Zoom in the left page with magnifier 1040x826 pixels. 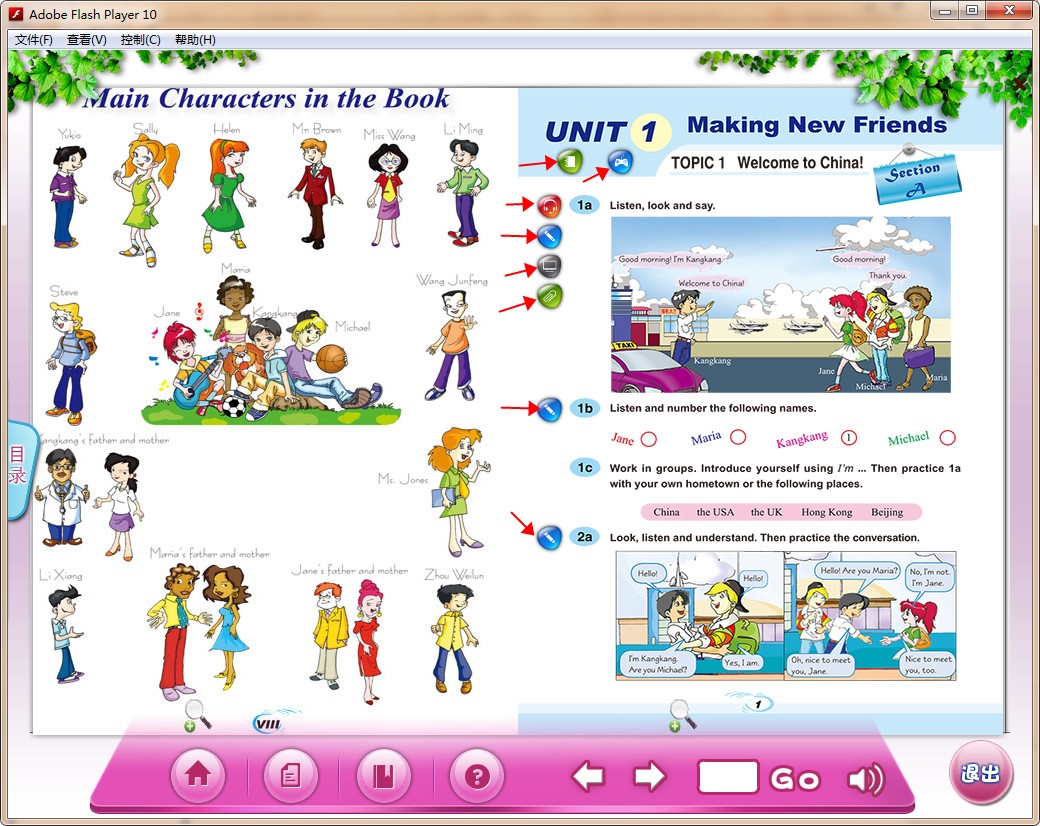tap(198, 715)
